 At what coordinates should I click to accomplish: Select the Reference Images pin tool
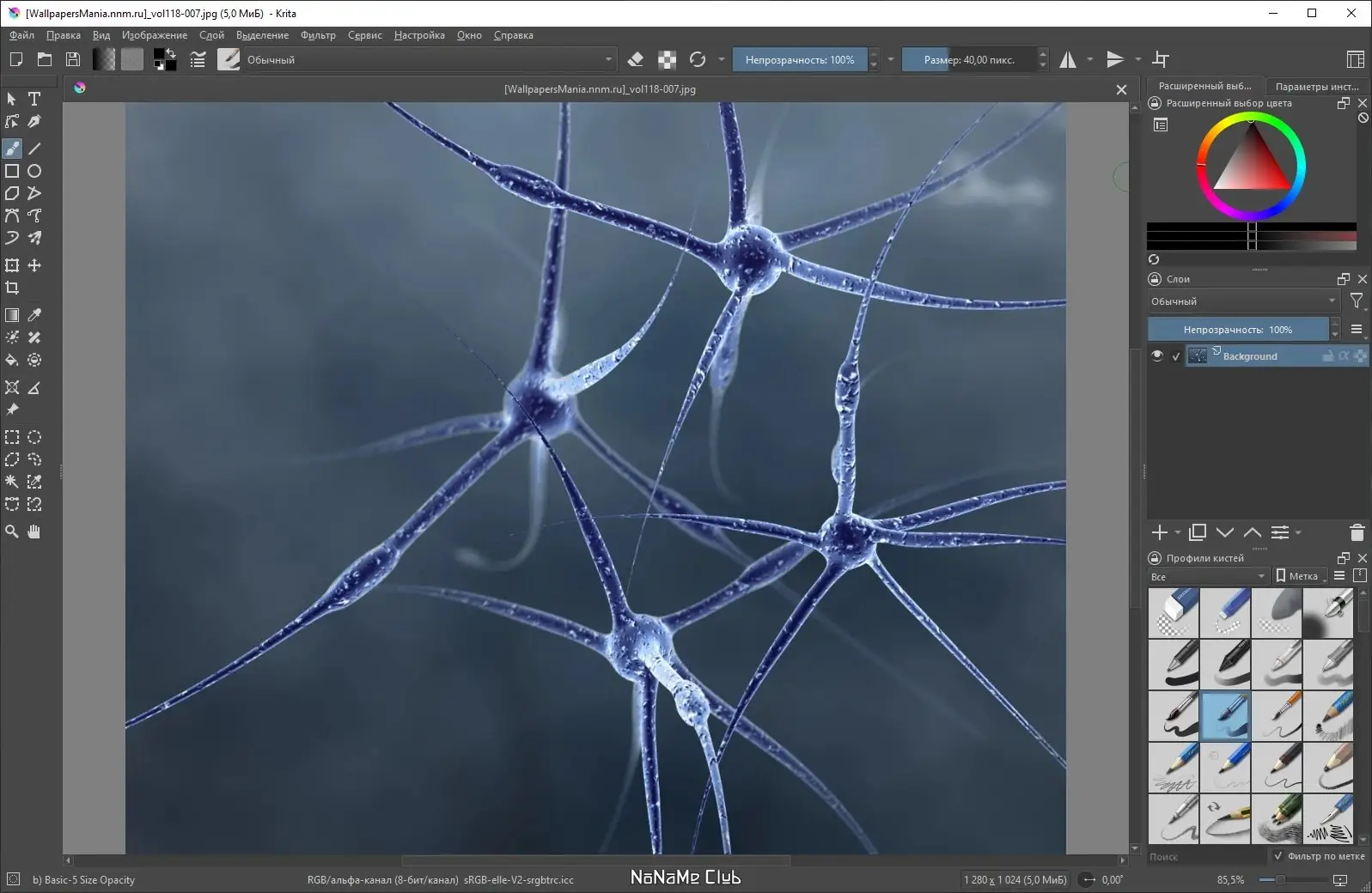click(x=12, y=410)
